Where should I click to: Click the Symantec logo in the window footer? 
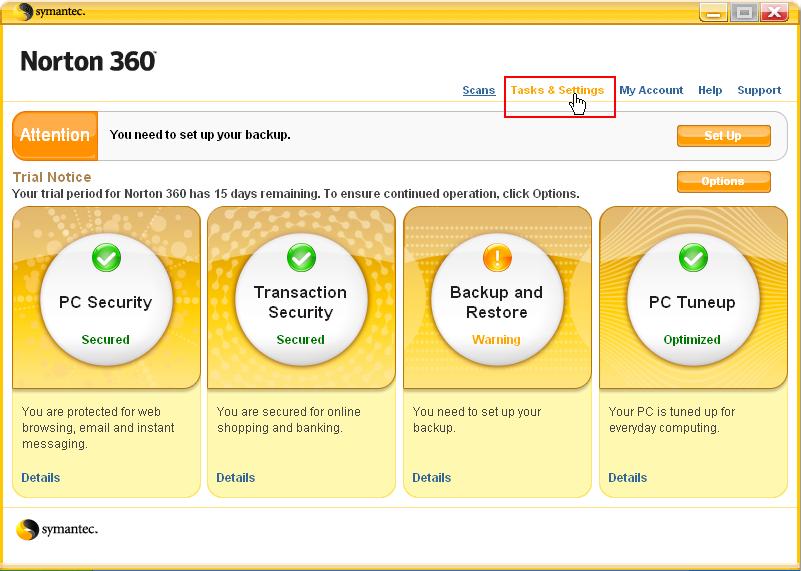coord(57,530)
